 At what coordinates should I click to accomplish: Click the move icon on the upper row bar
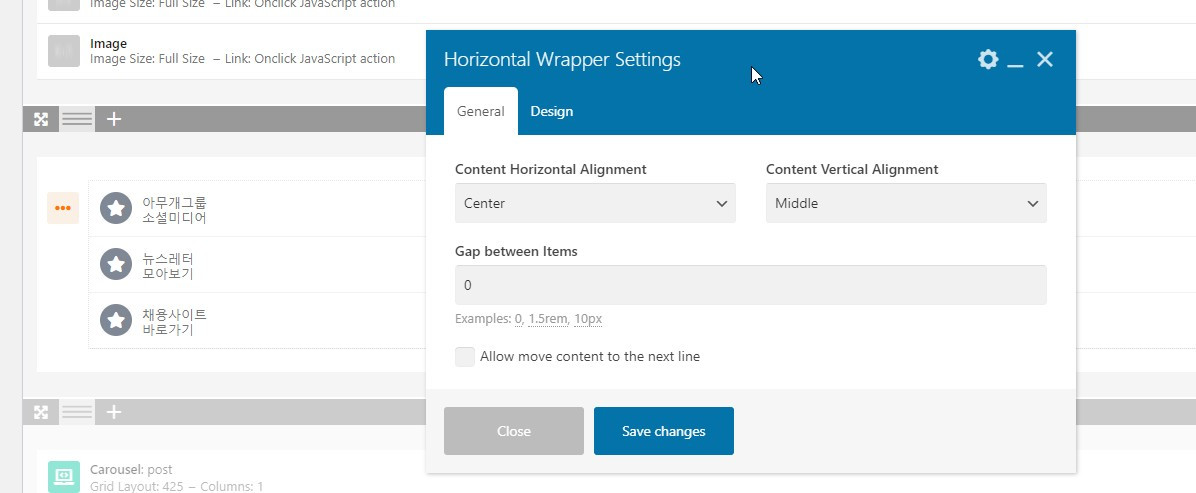pyautogui.click(x=41, y=119)
